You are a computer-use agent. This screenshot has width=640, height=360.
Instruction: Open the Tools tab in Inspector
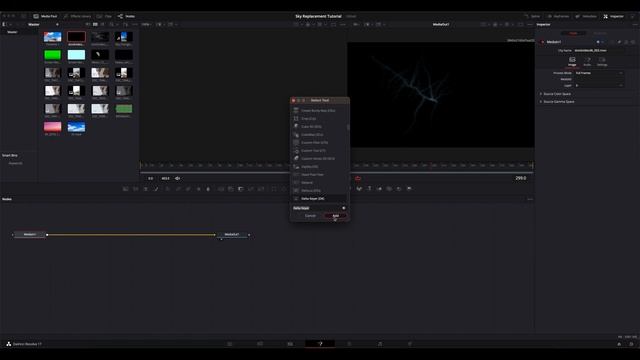[573, 33]
